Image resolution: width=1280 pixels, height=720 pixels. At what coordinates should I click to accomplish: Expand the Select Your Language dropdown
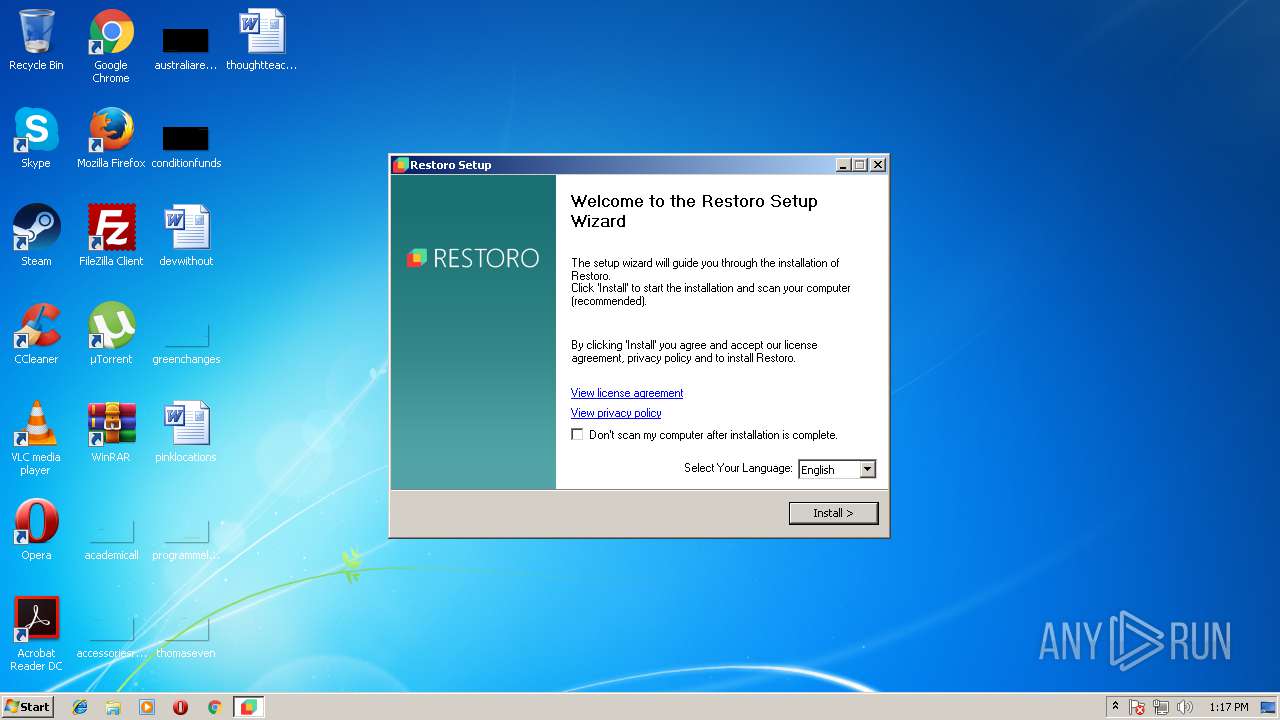pos(867,469)
